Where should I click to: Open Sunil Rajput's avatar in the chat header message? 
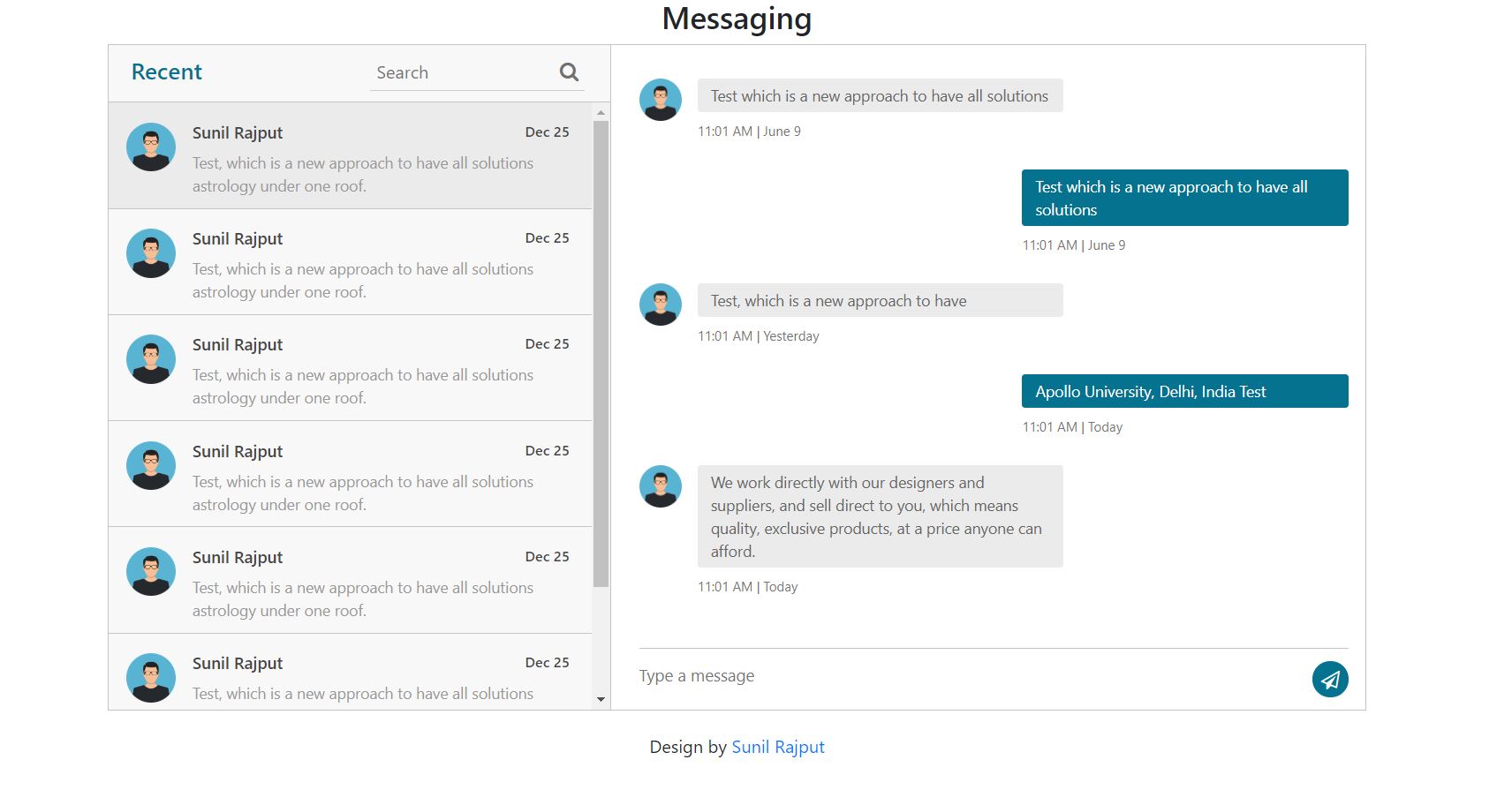pyautogui.click(x=661, y=99)
